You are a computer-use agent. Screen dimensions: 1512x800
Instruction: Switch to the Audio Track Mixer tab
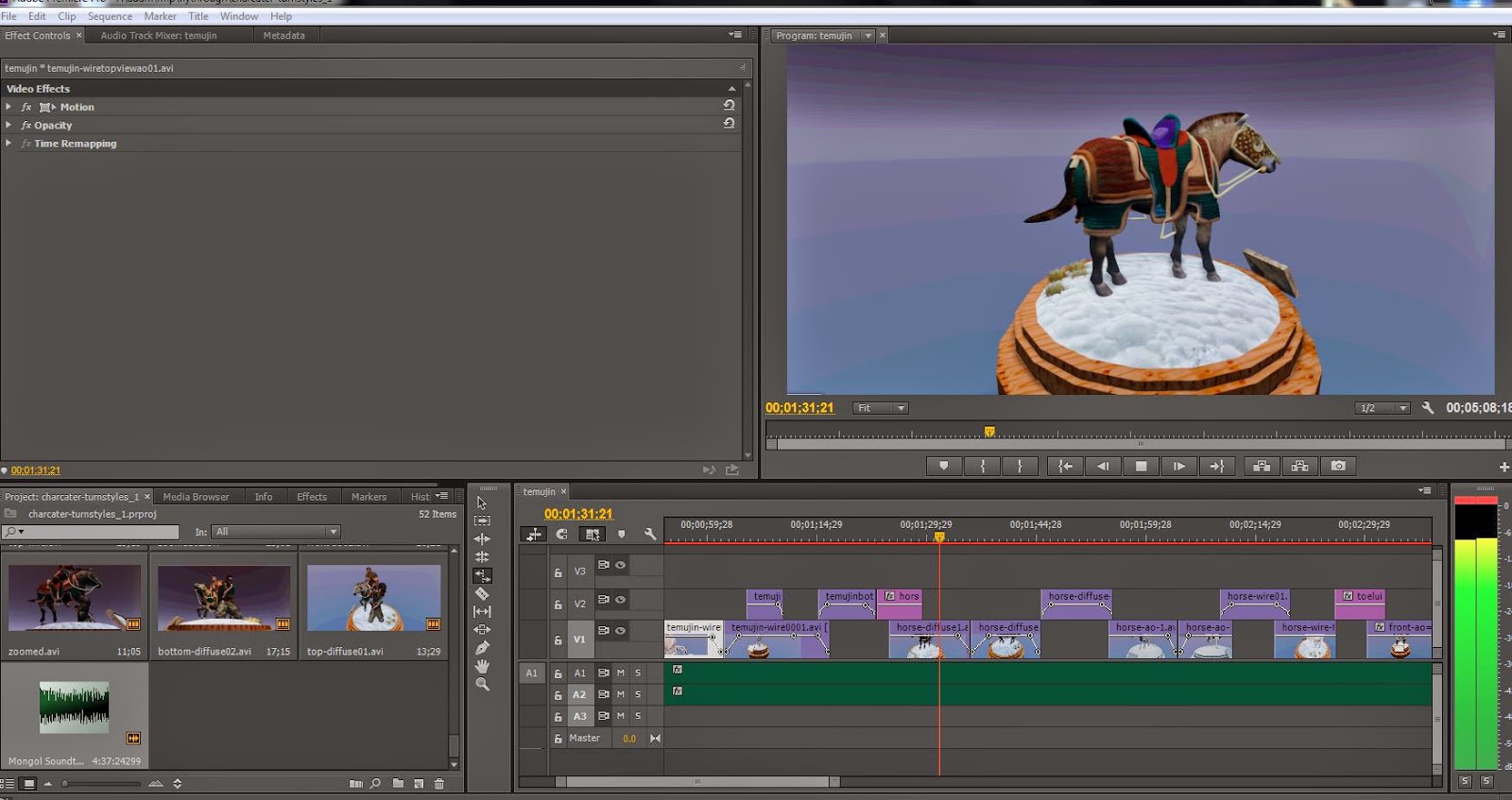pos(159,35)
